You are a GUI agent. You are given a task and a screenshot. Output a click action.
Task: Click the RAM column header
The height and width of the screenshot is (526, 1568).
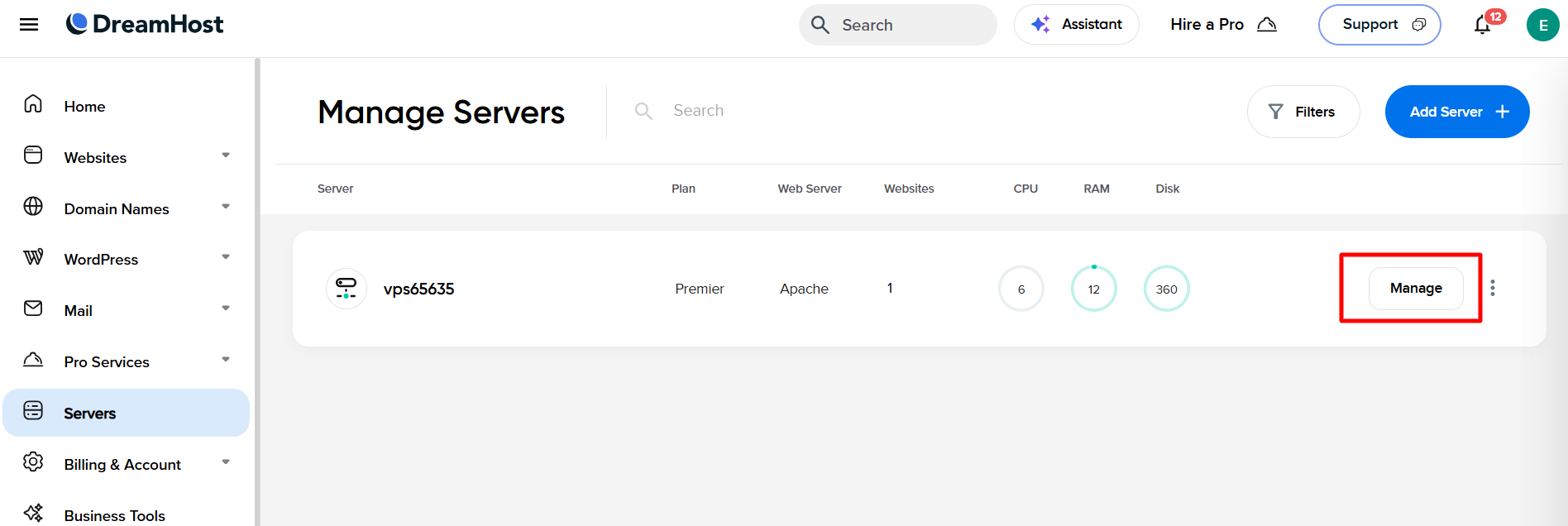pyautogui.click(x=1097, y=189)
